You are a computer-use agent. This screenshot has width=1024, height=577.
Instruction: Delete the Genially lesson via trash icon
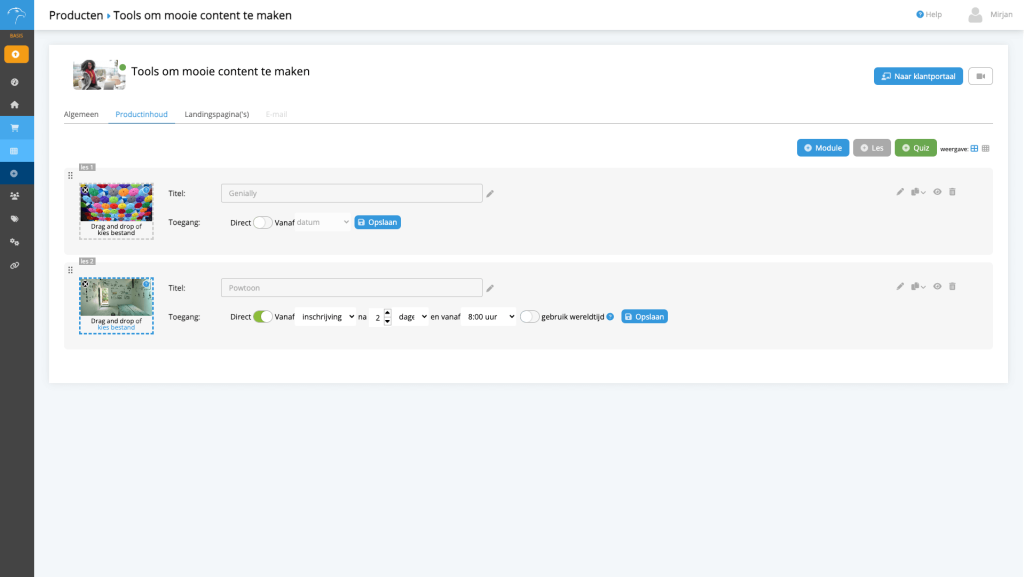click(952, 192)
